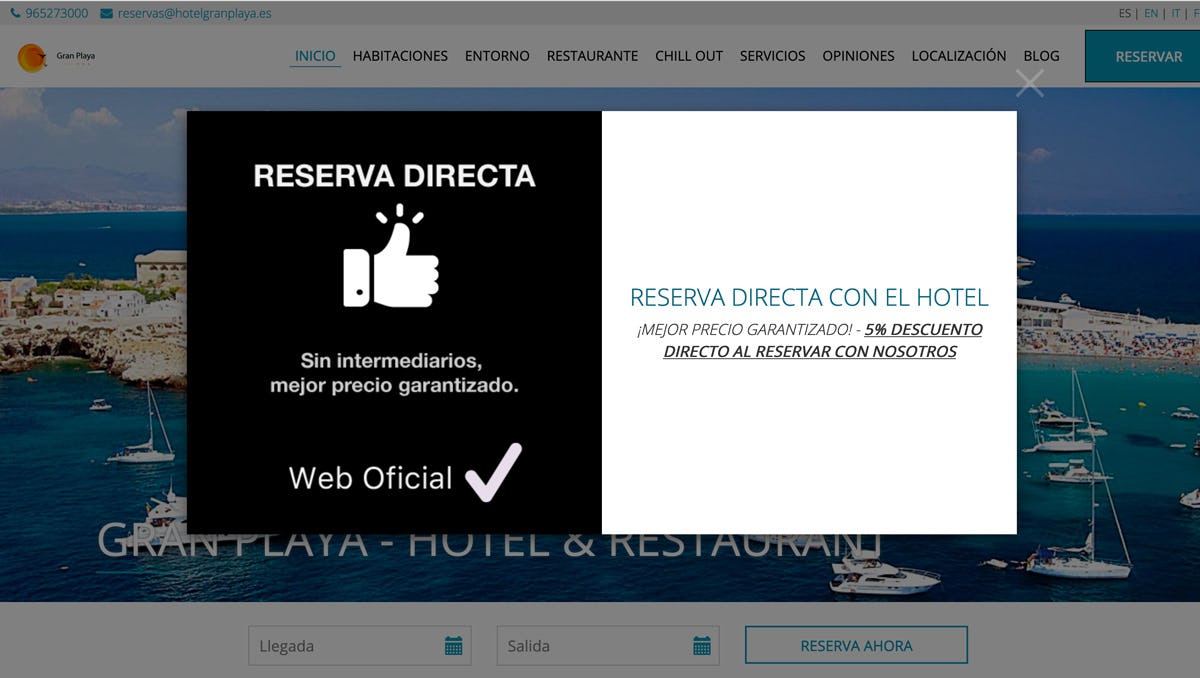This screenshot has width=1200, height=678.
Task: Go to the RESTAURANTE page
Action: [592, 56]
